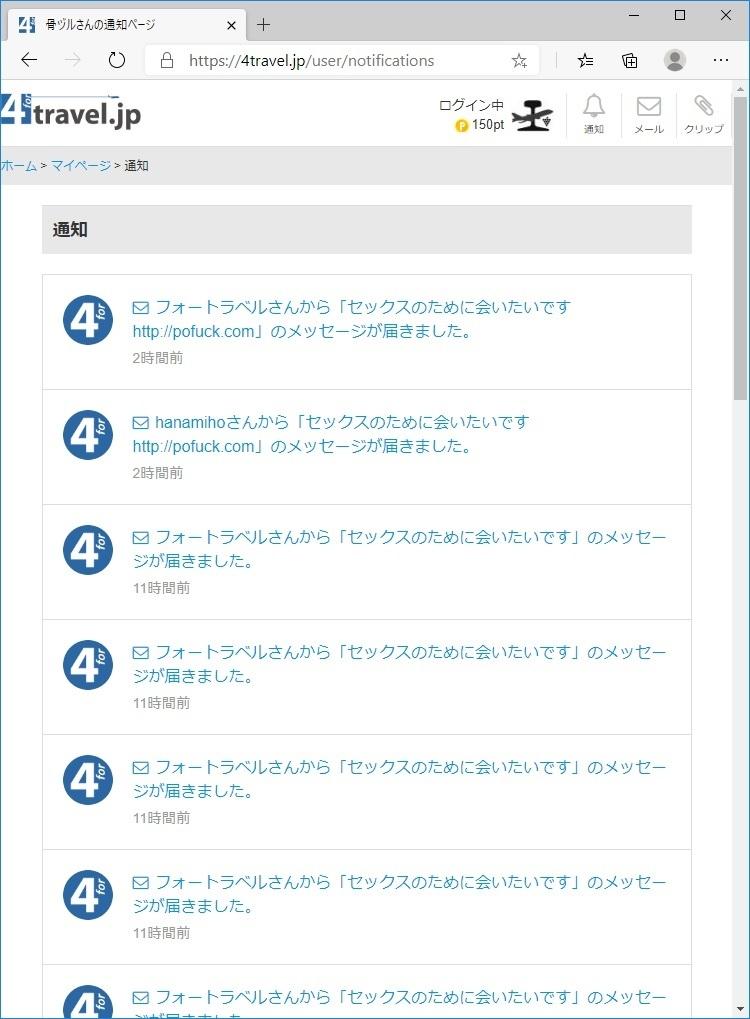Image resolution: width=750 pixels, height=1019 pixels.
Task: Open the hanamiho message notification
Action: coord(331,433)
